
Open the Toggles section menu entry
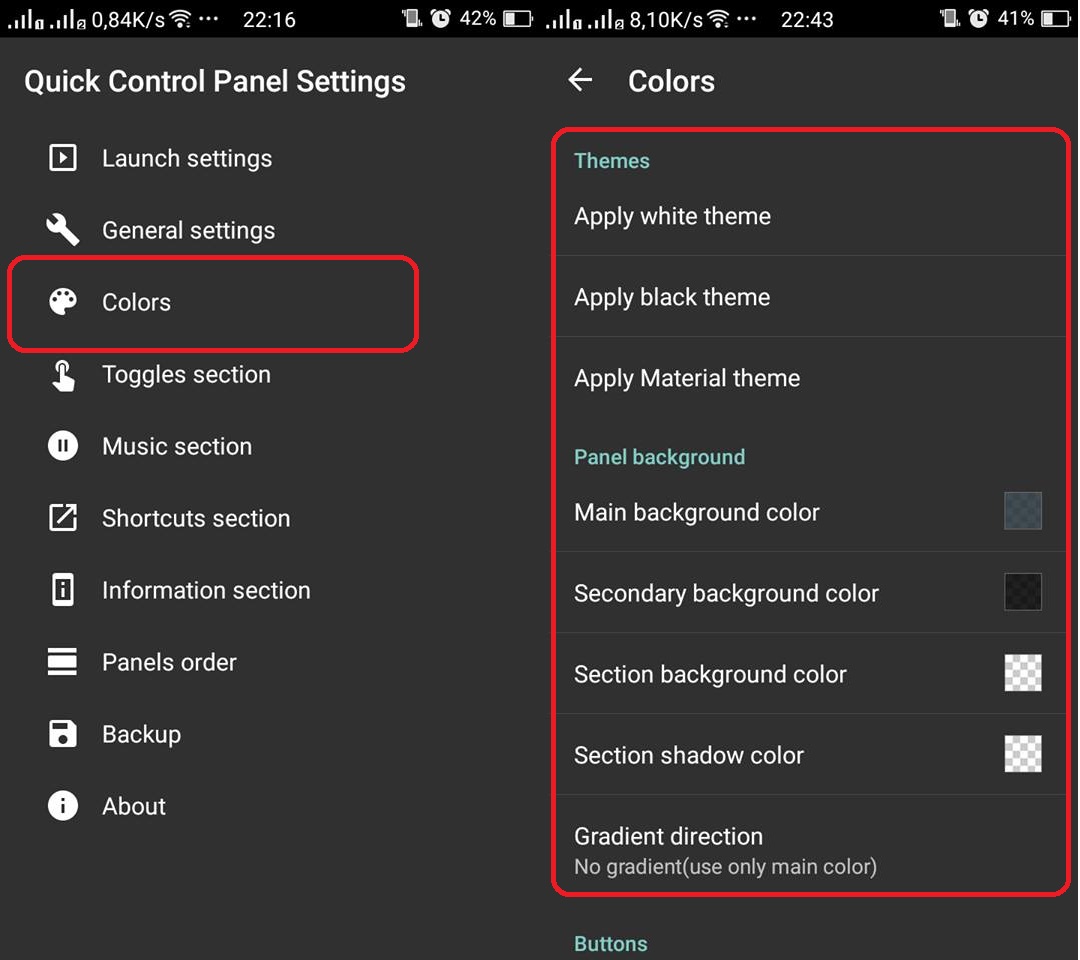tap(186, 375)
